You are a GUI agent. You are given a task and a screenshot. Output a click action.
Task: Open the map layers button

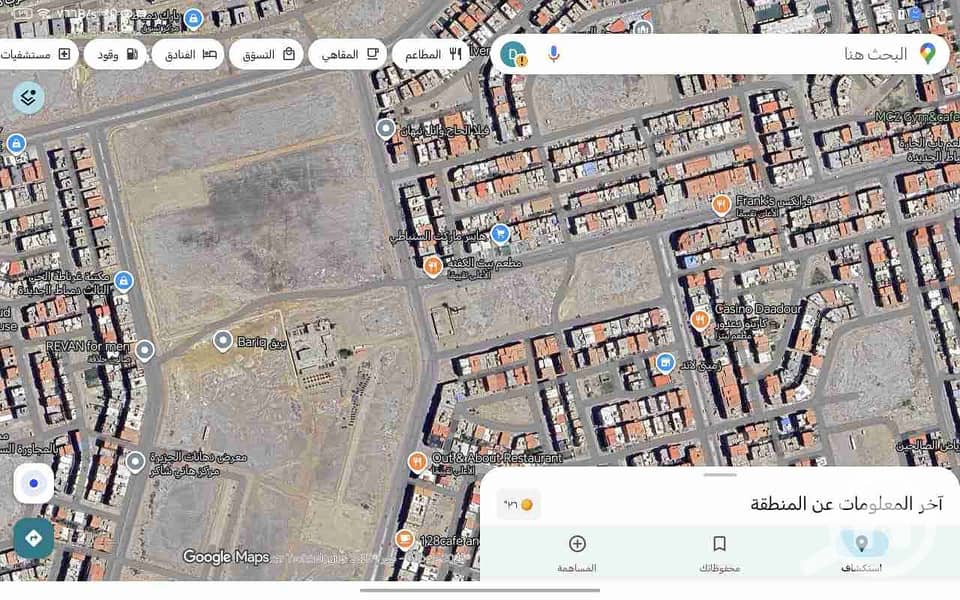29,97
